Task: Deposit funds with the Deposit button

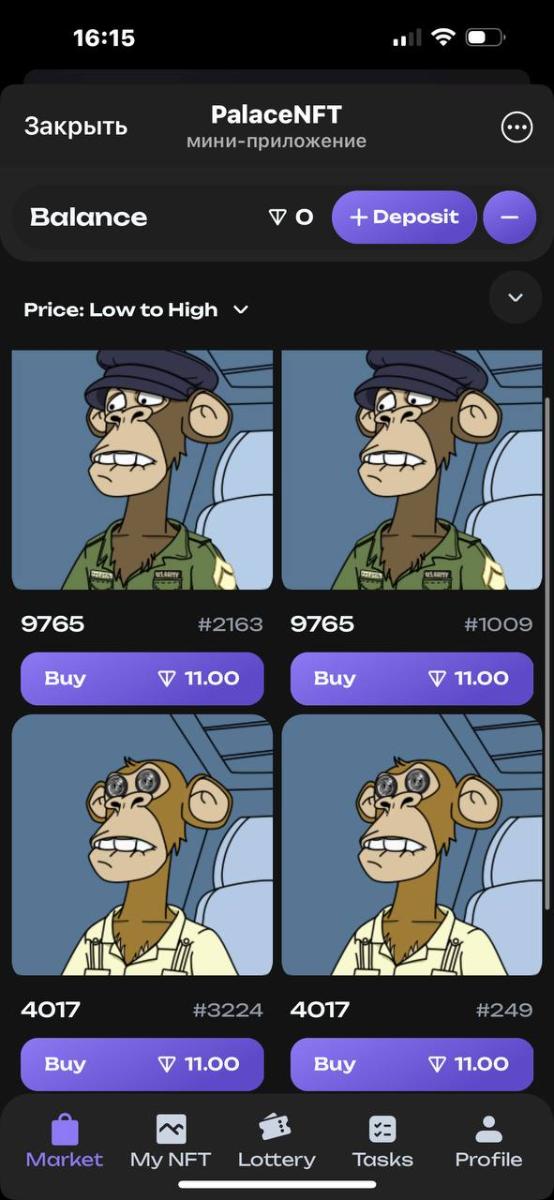Action: click(404, 217)
